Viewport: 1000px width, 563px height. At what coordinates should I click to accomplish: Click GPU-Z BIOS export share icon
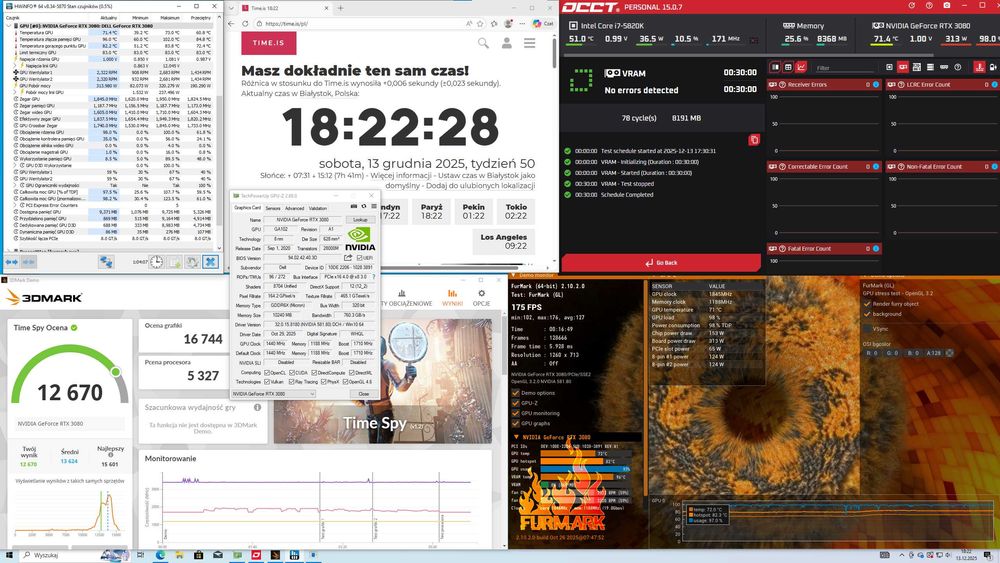click(x=348, y=258)
